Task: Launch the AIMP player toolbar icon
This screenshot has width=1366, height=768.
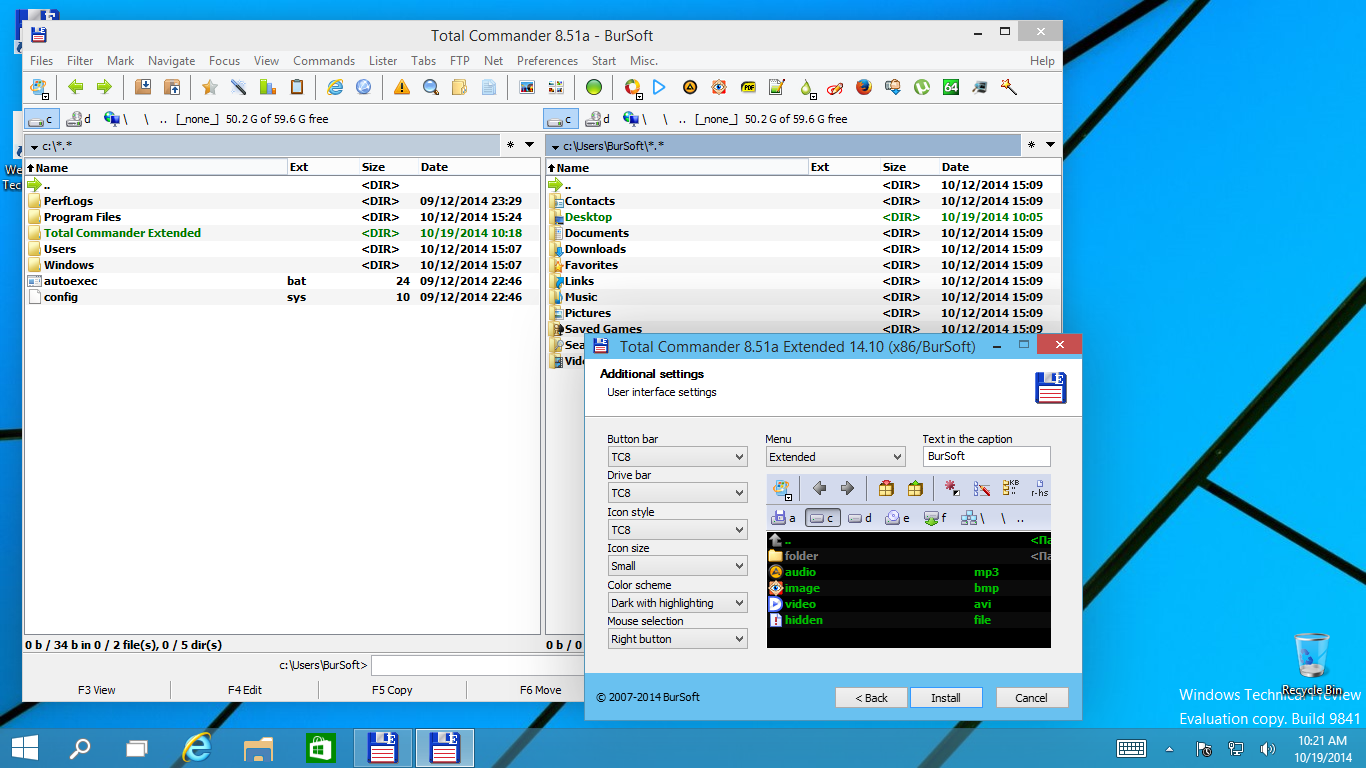Action: click(x=690, y=87)
